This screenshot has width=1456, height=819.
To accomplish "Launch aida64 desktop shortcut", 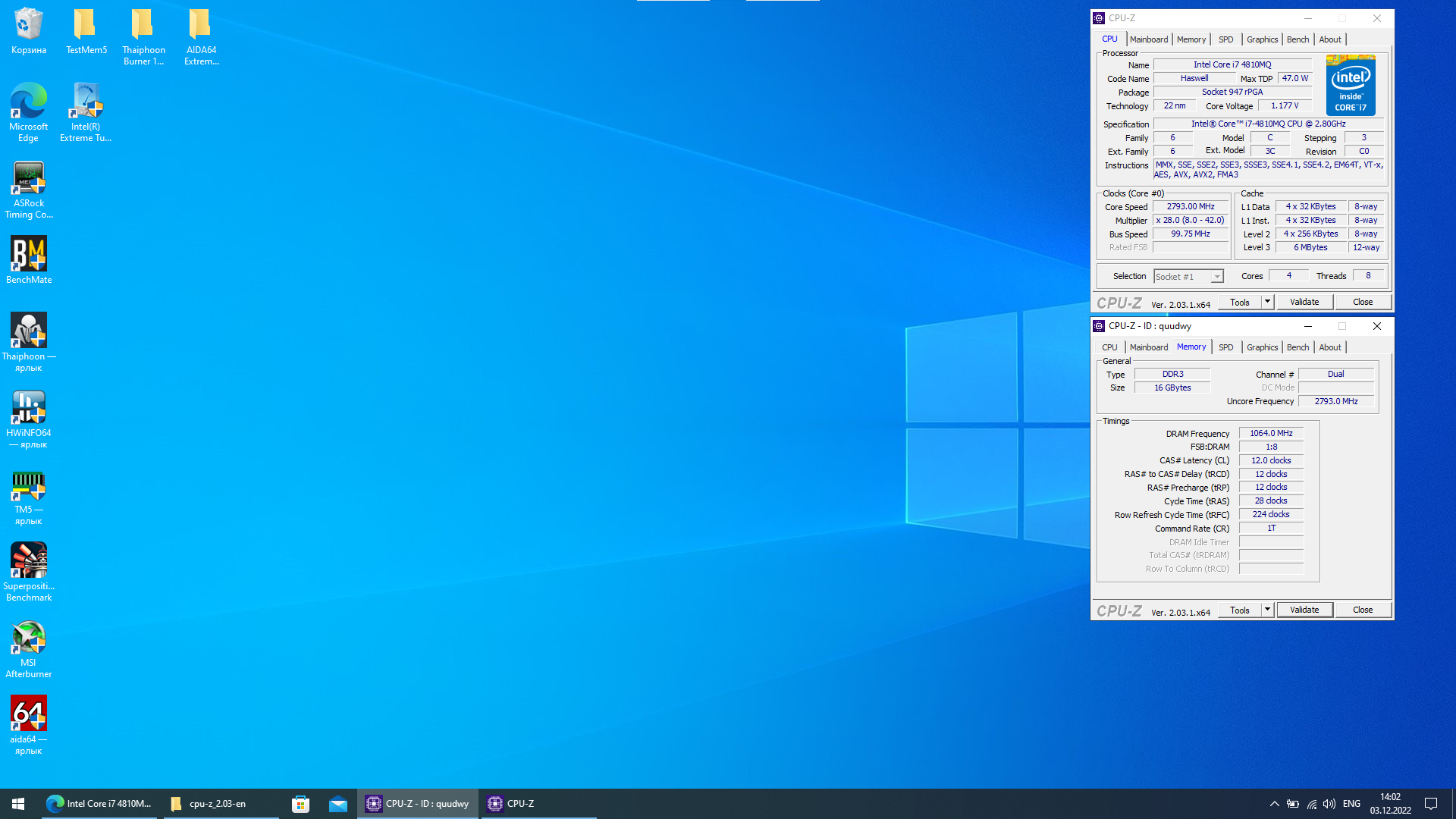I will [x=29, y=725].
